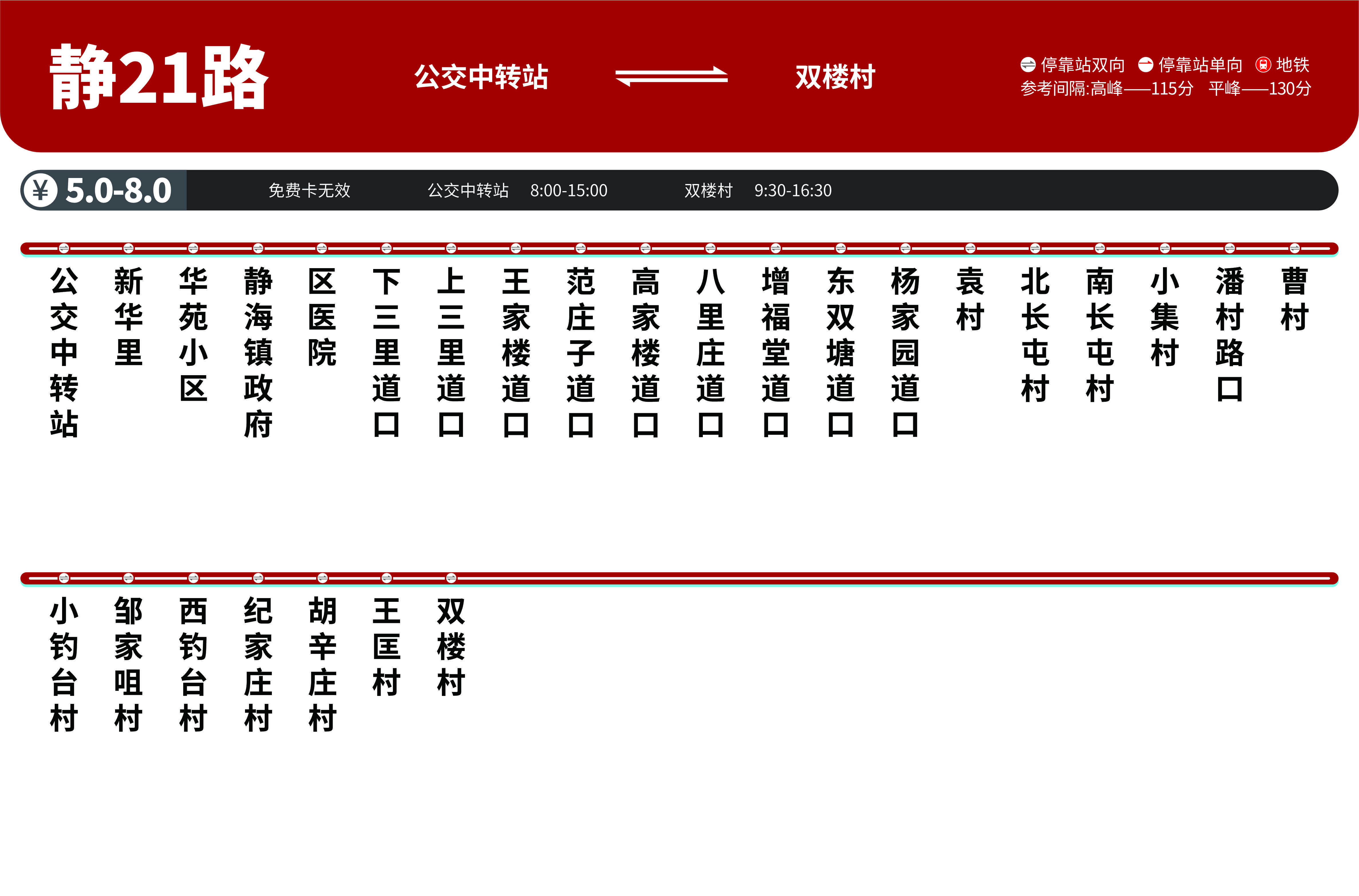Select the 胡辛庄村 station label
1359x896 pixels.
click(x=322, y=664)
